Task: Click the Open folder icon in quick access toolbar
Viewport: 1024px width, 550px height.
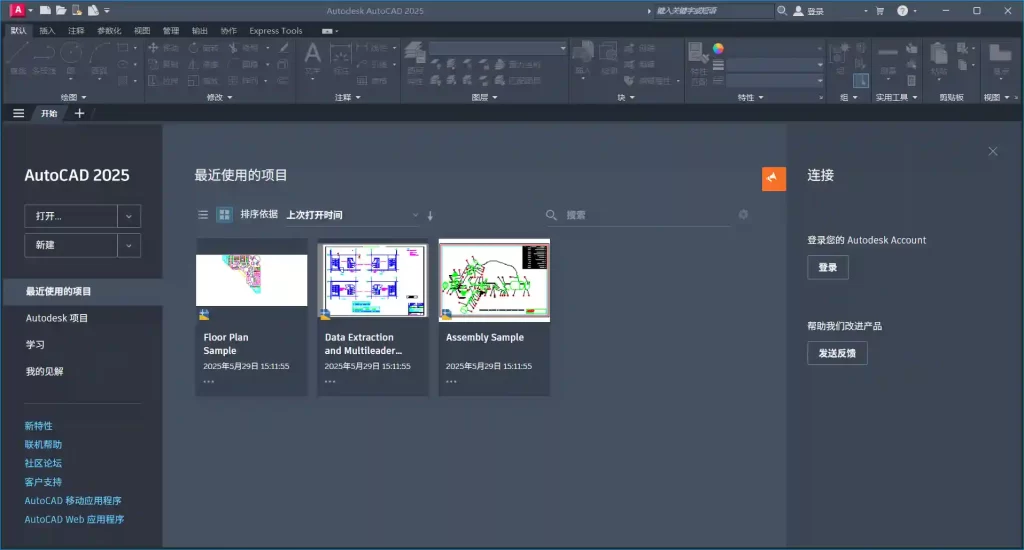Action: pos(61,10)
